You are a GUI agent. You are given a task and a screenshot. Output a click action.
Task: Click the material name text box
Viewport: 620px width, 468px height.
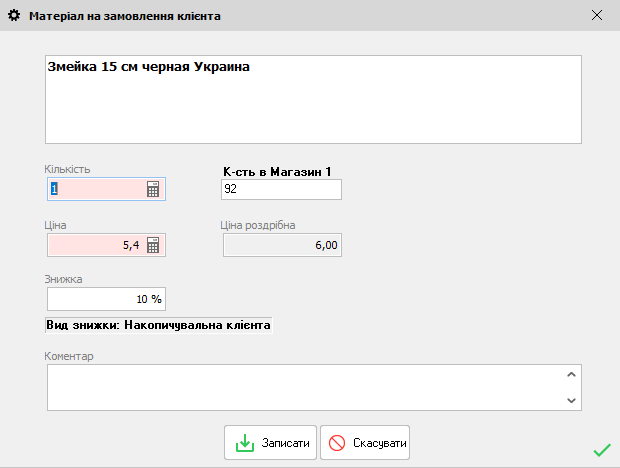(313, 99)
